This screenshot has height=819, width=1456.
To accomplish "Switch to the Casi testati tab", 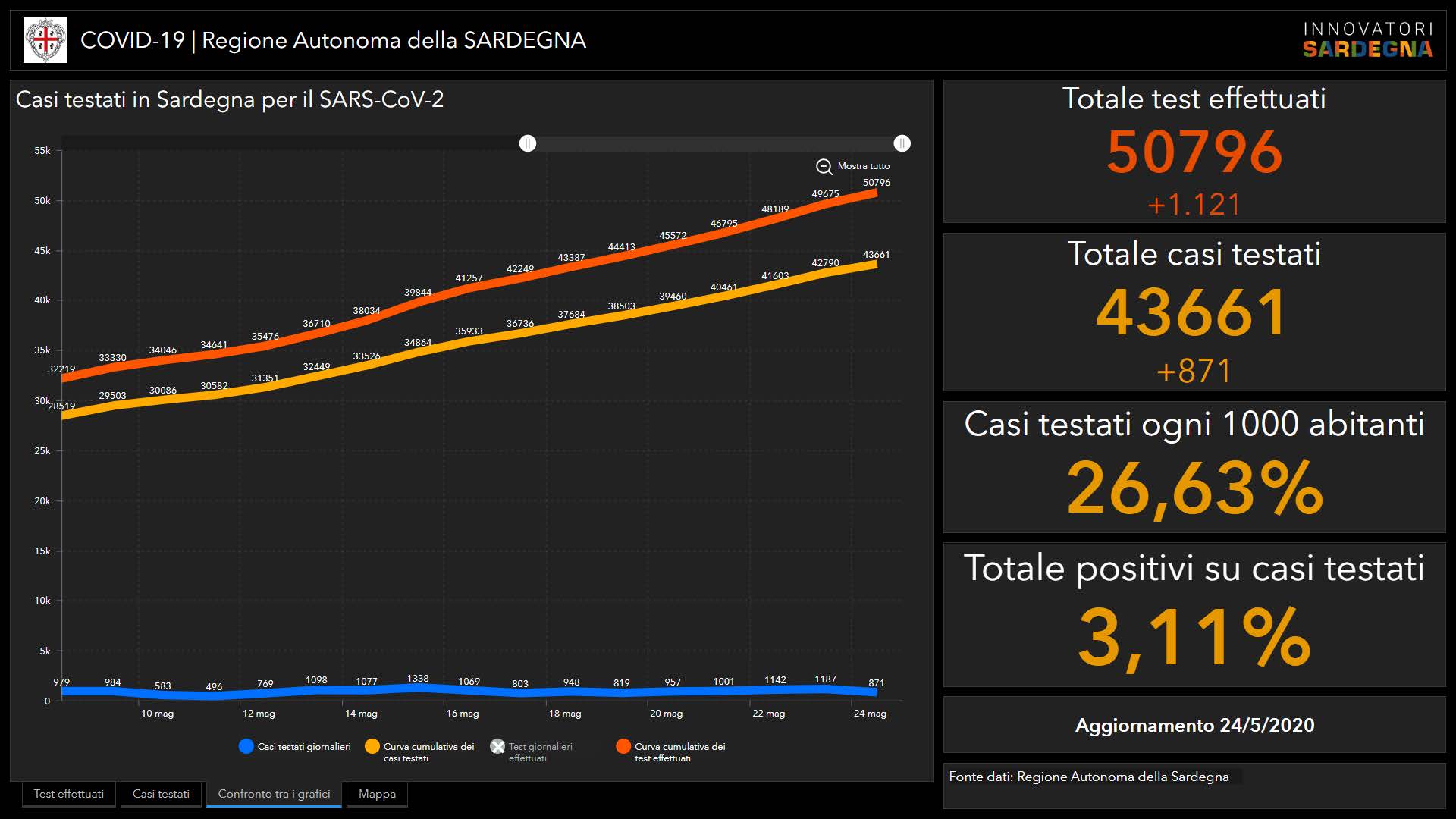I will tap(161, 794).
